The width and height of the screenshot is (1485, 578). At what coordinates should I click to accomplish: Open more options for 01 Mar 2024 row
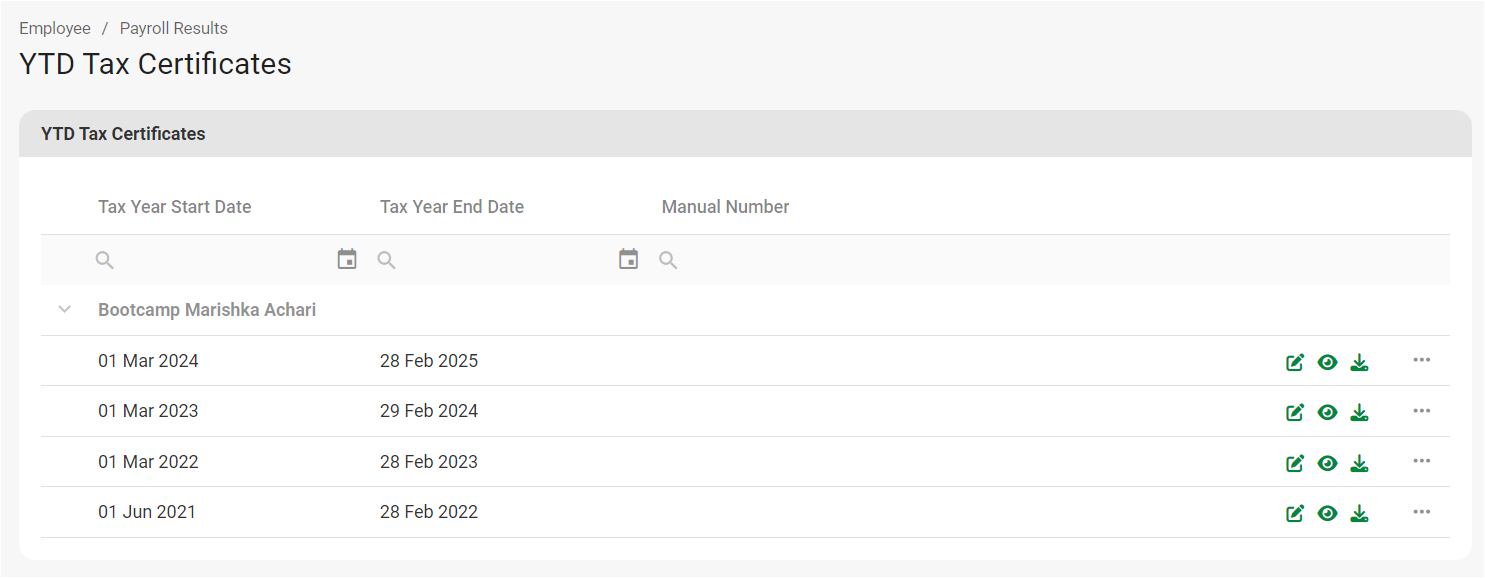(1422, 360)
